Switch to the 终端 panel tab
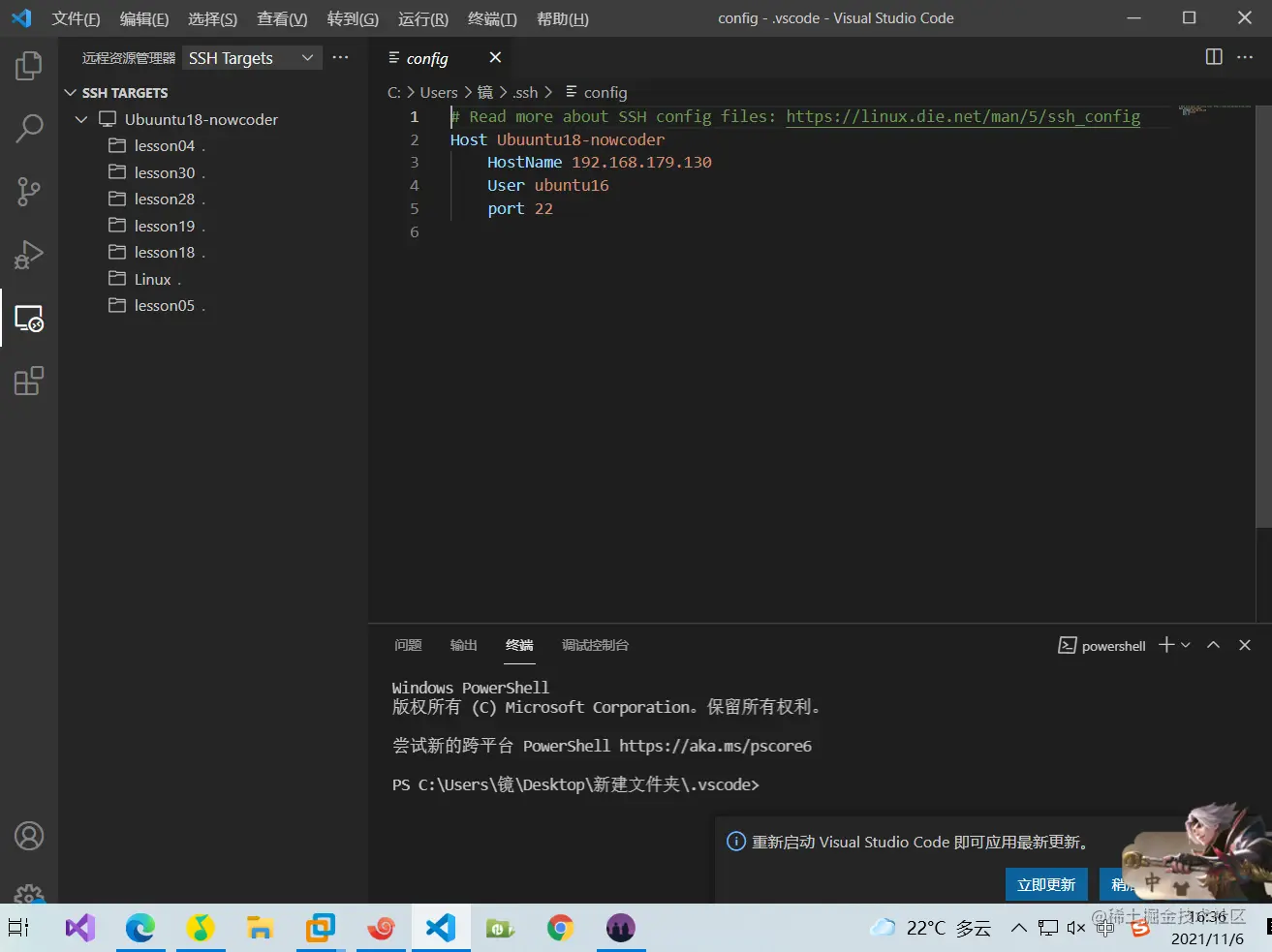The width and height of the screenshot is (1272, 952). click(519, 645)
